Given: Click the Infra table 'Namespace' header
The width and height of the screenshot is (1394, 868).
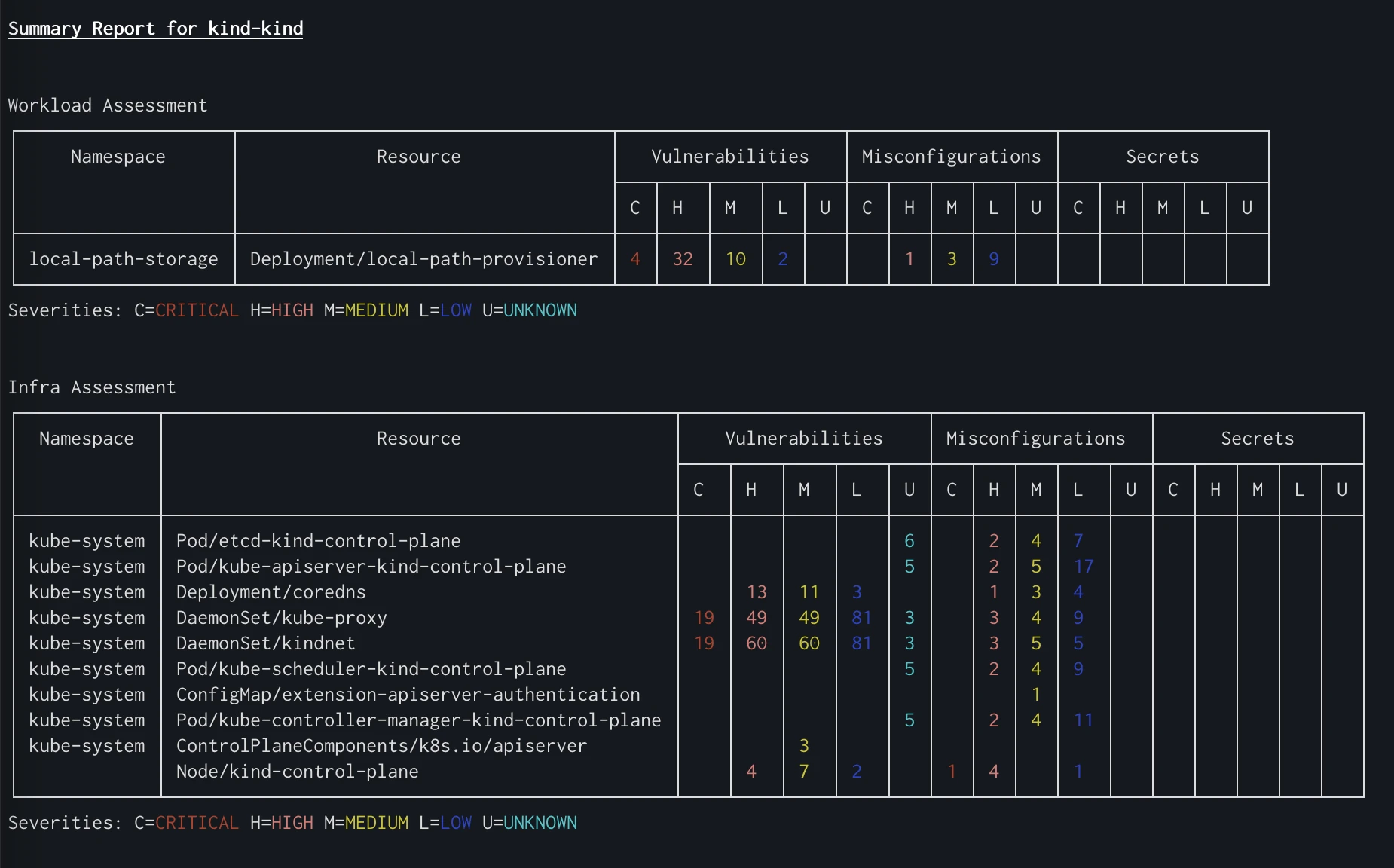Looking at the screenshot, I should [x=87, y=439].
